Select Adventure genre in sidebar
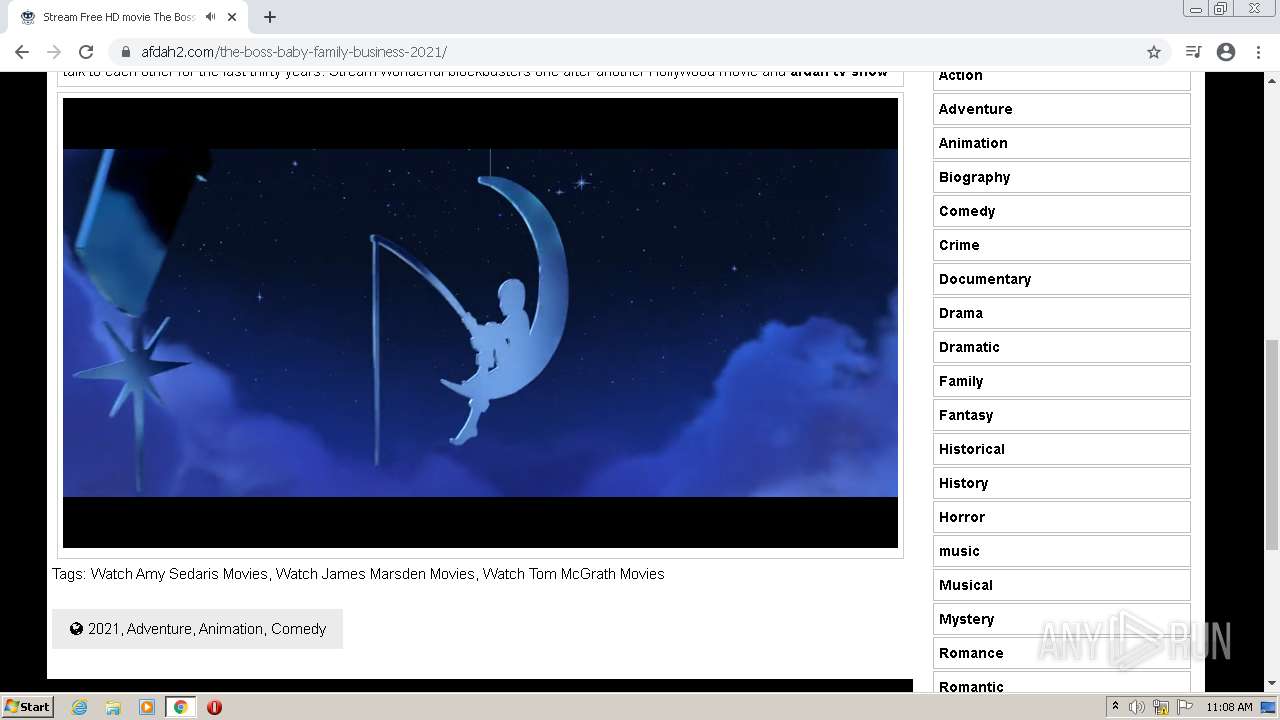Viewport: 1280px width, 720px height. point(1061,109)
